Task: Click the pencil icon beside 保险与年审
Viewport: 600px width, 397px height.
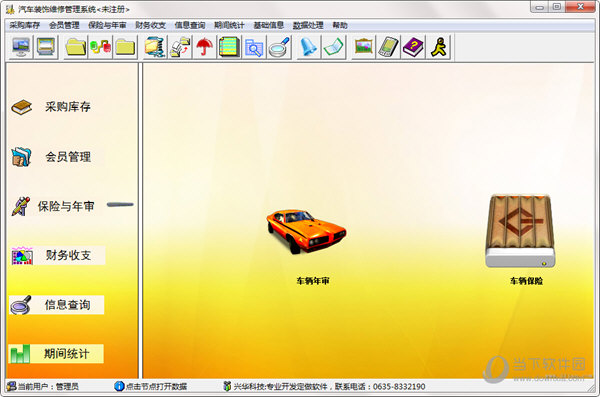Action: [21, 206]
